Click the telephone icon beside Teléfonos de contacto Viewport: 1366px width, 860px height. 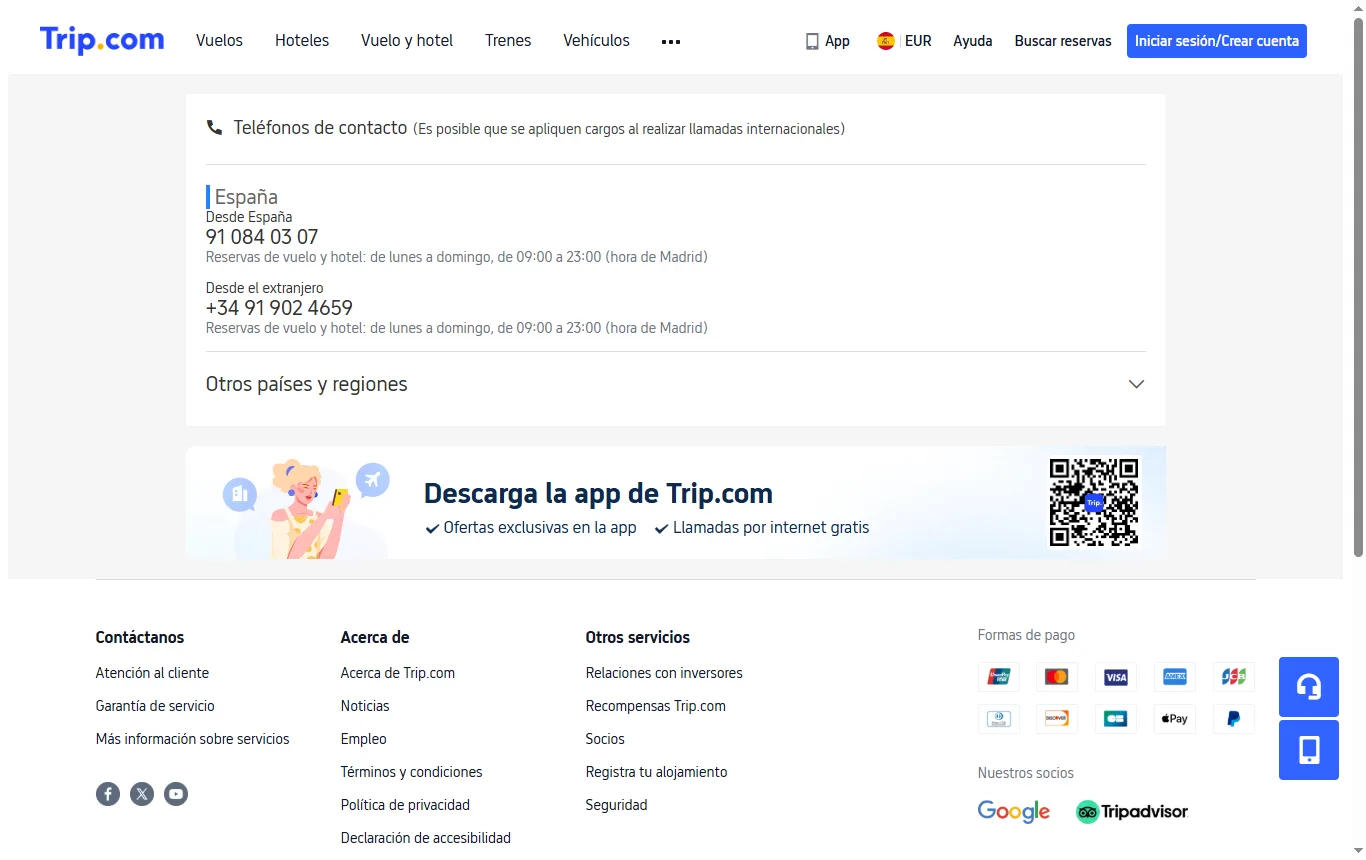tap(214, 128)
